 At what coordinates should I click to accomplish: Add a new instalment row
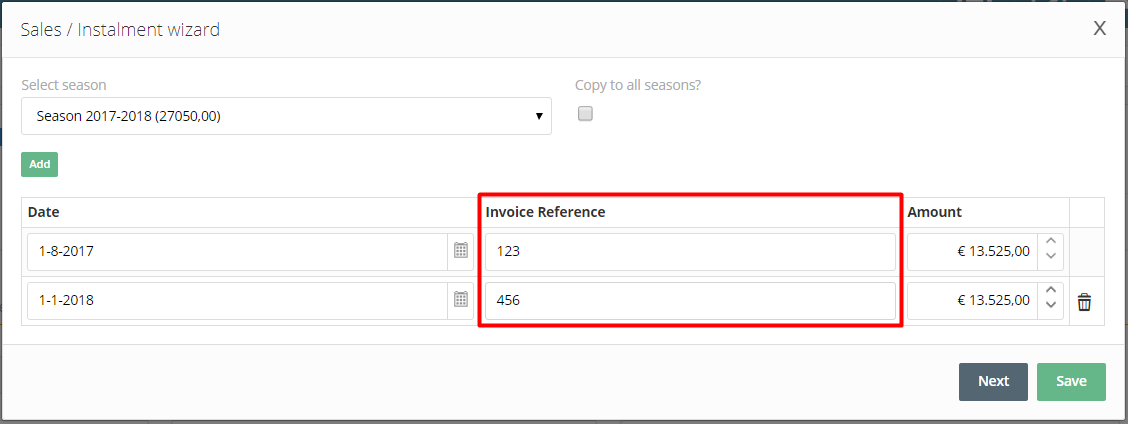(x=40, y=164)
